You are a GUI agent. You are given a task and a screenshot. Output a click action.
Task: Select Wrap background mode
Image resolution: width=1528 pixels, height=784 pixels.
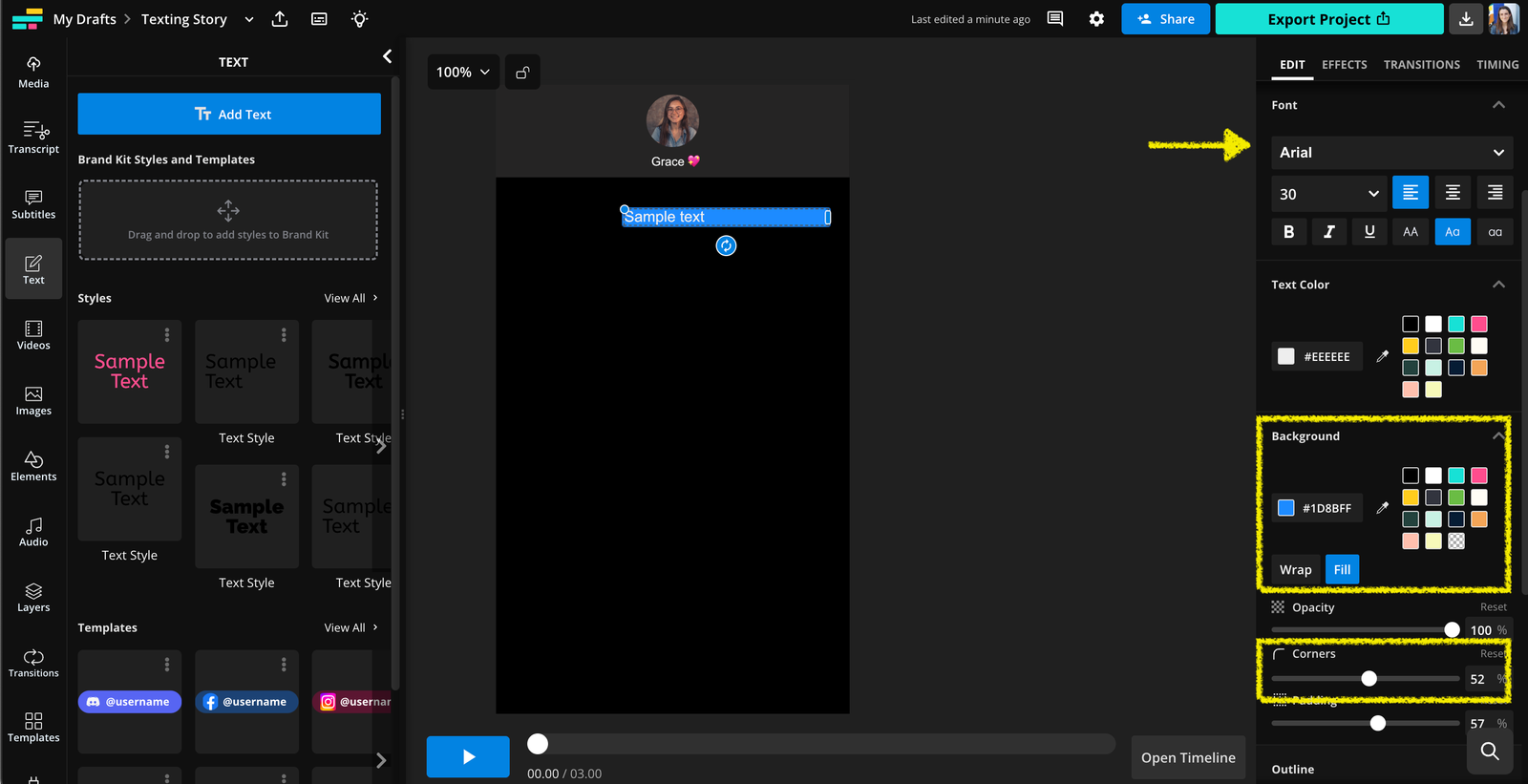[1295, 570]
